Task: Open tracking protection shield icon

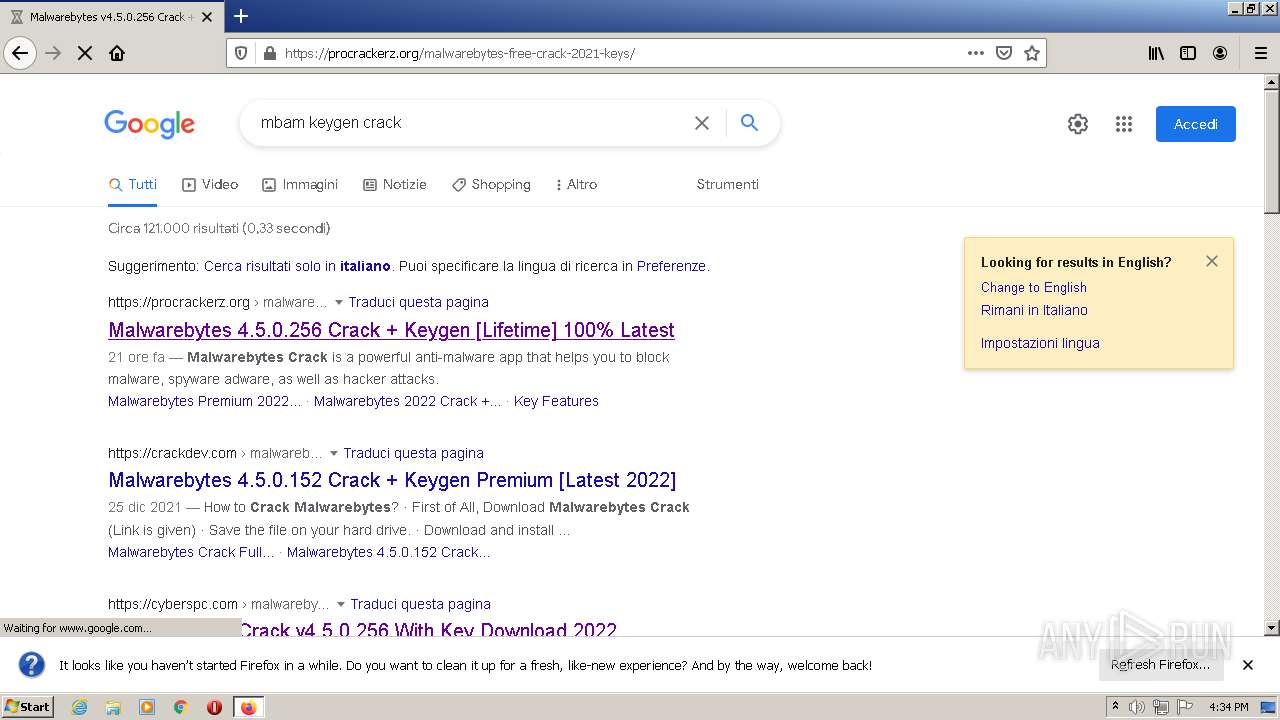Action: point(241,53)
